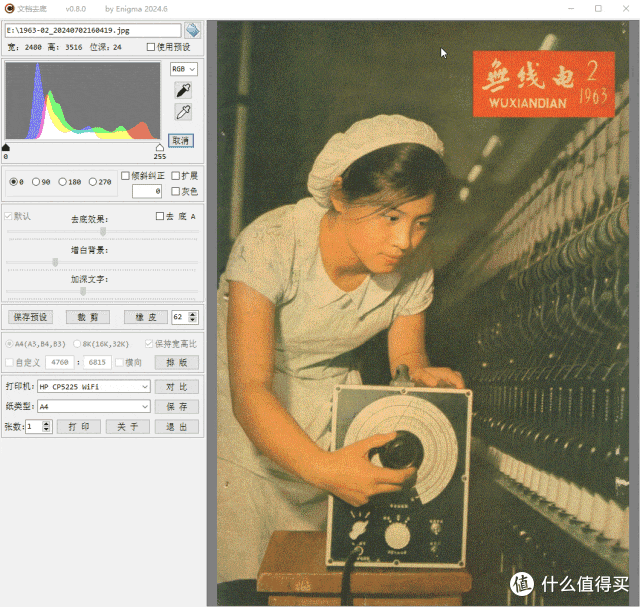Click the 裁剪 crop button

[88, 317]
